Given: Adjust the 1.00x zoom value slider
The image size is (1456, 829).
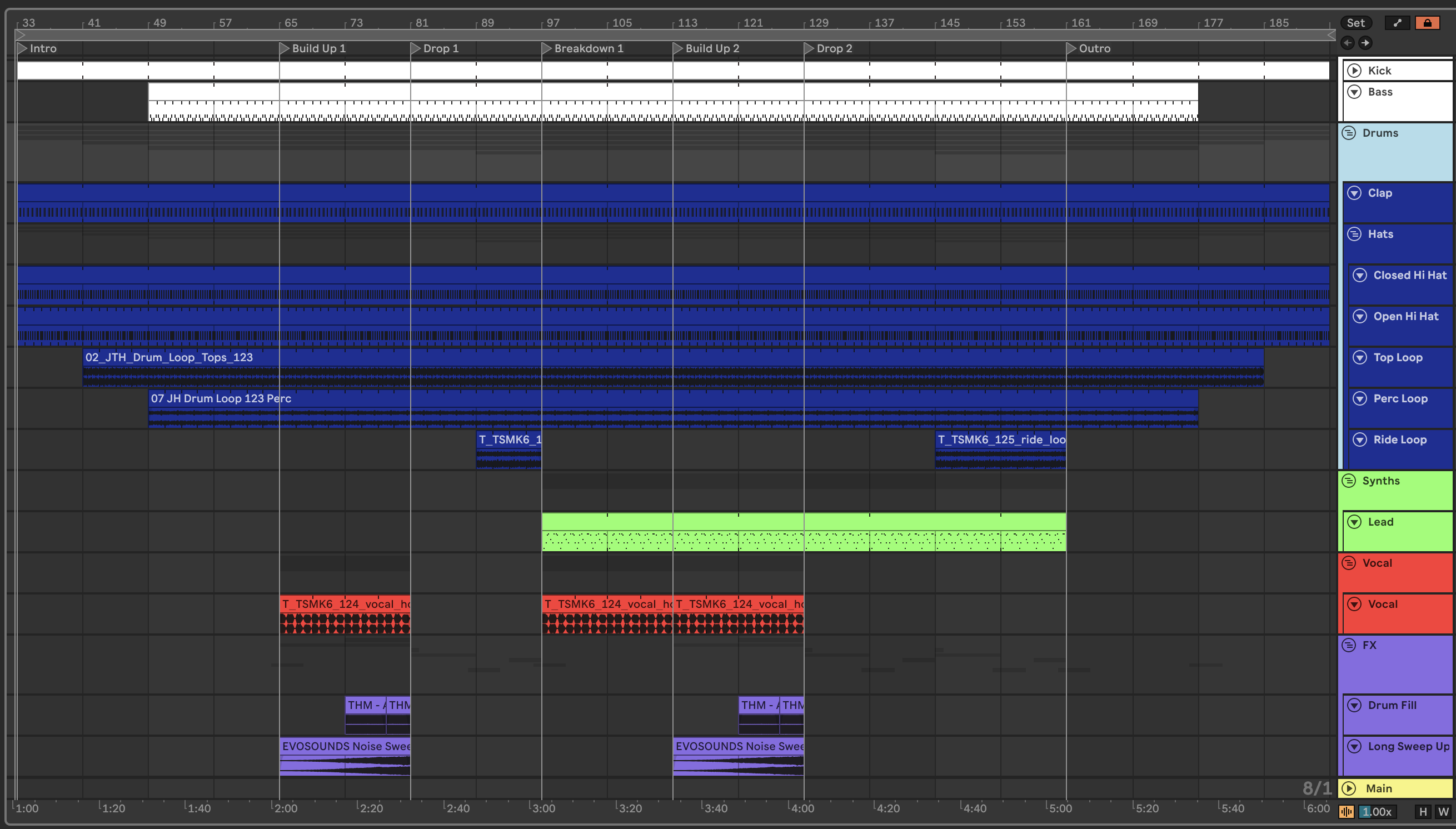Looking at the screenshot, I should coord(1378,812).
